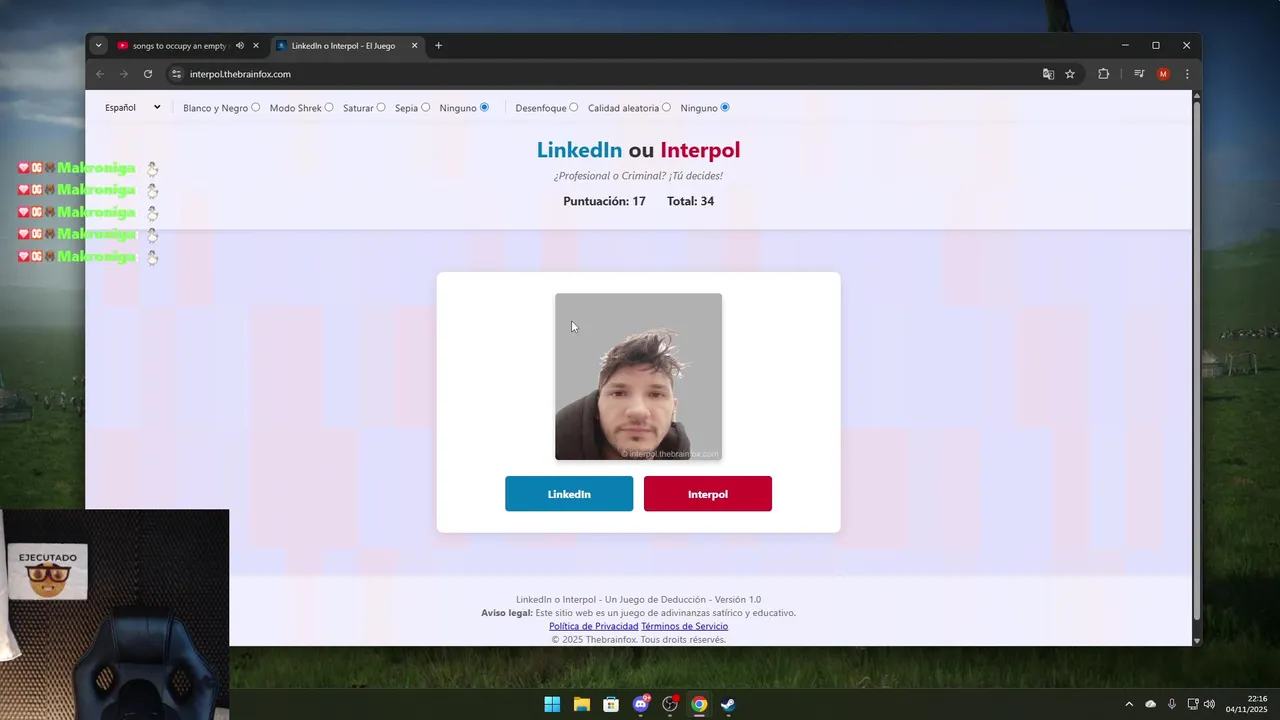Select Ninguno for the color filter group
The width and height of the screenshot is (1280, 720).
[x=485, y=107]
